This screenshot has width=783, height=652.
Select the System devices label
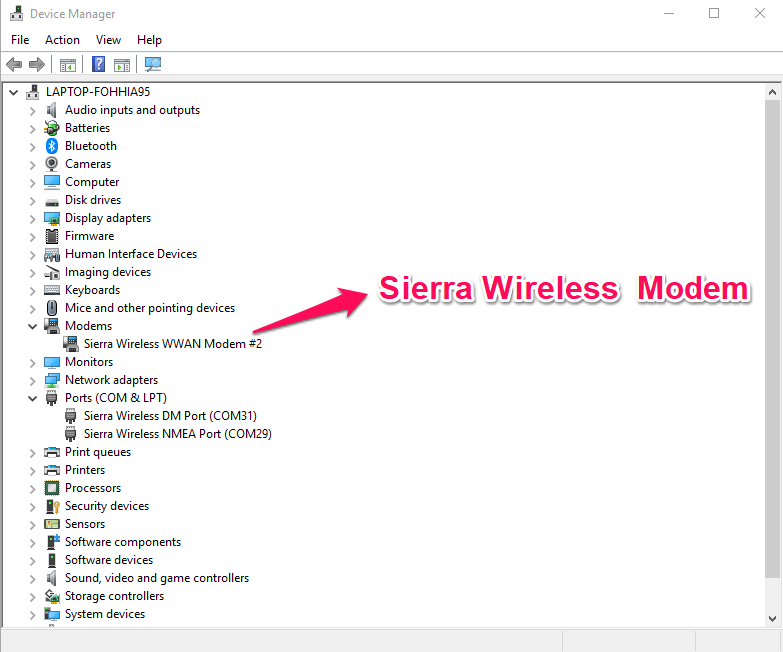(105, 614)
